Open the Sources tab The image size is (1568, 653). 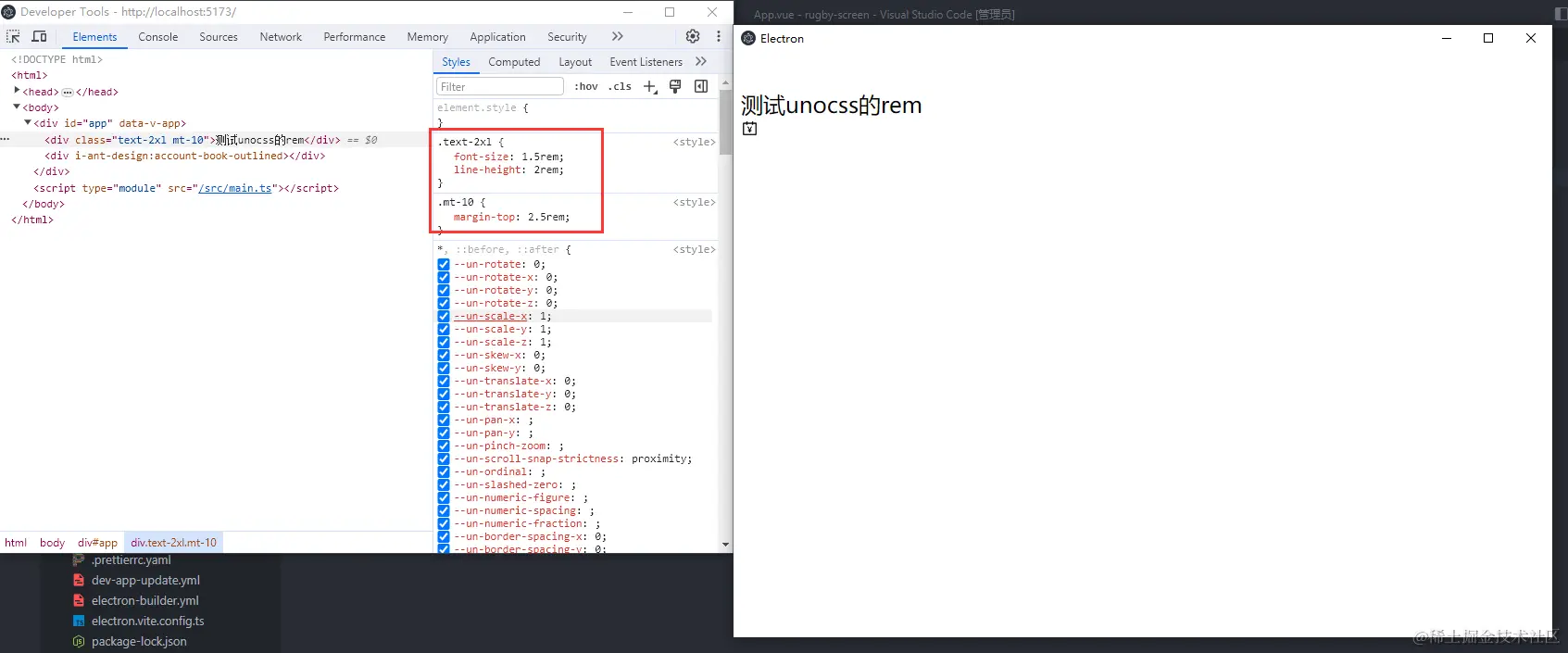tap(219, 37)
